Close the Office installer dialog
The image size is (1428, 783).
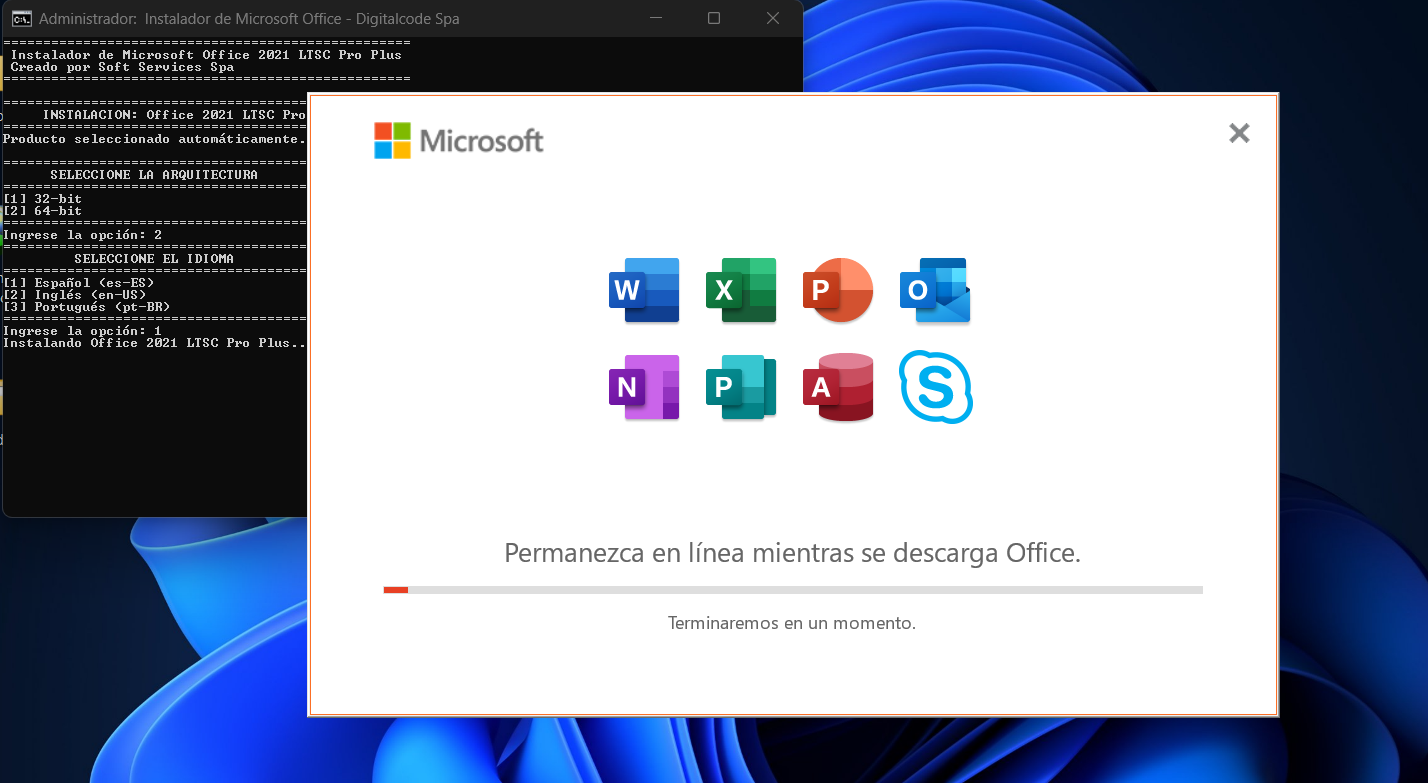coord(1239,133)
